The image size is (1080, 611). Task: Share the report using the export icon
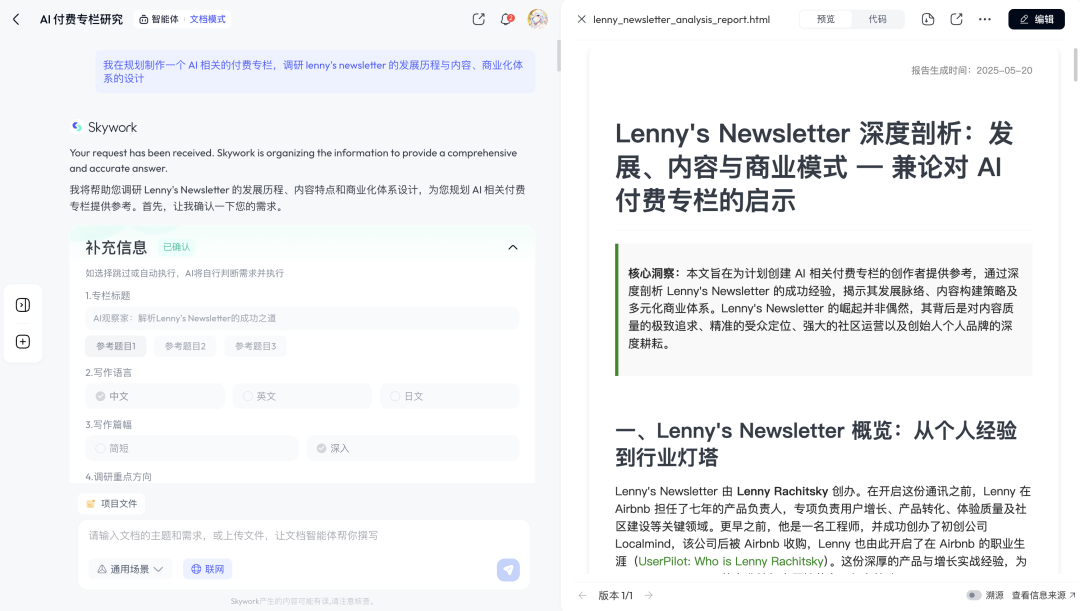956,19
